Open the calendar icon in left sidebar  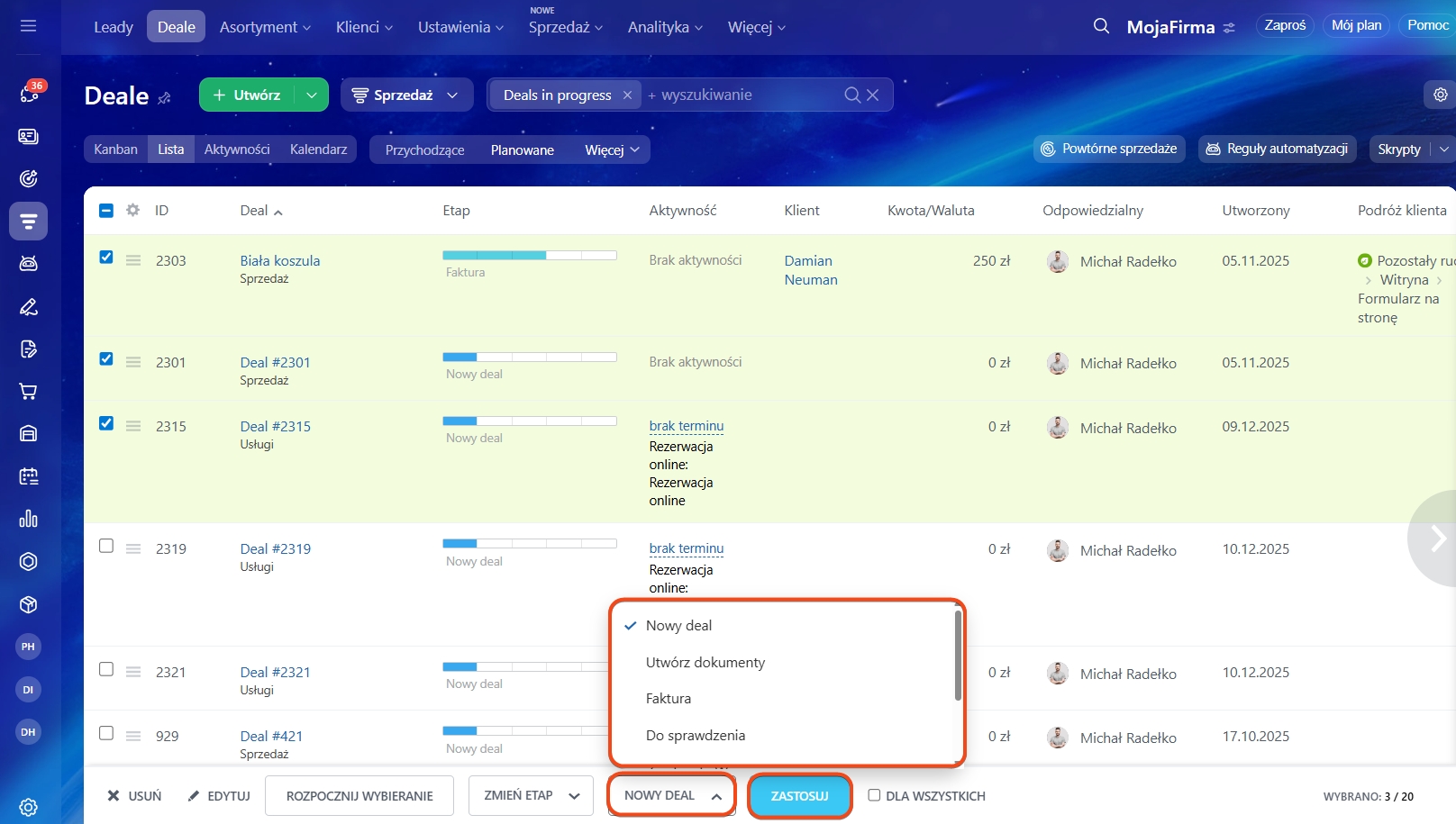[29, 476]
